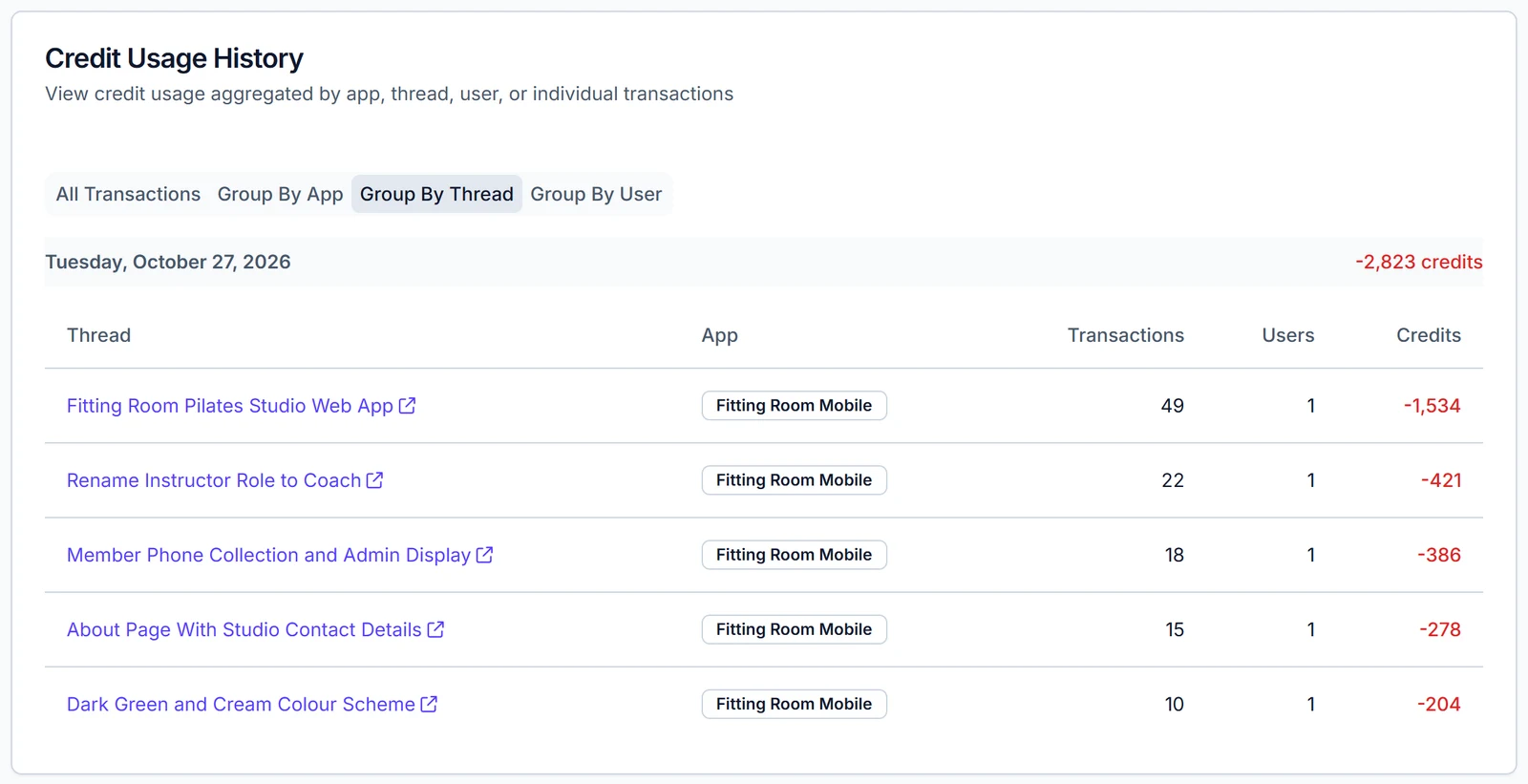Click the Users column header
1528x784 pixels.
click(1288, 335)
